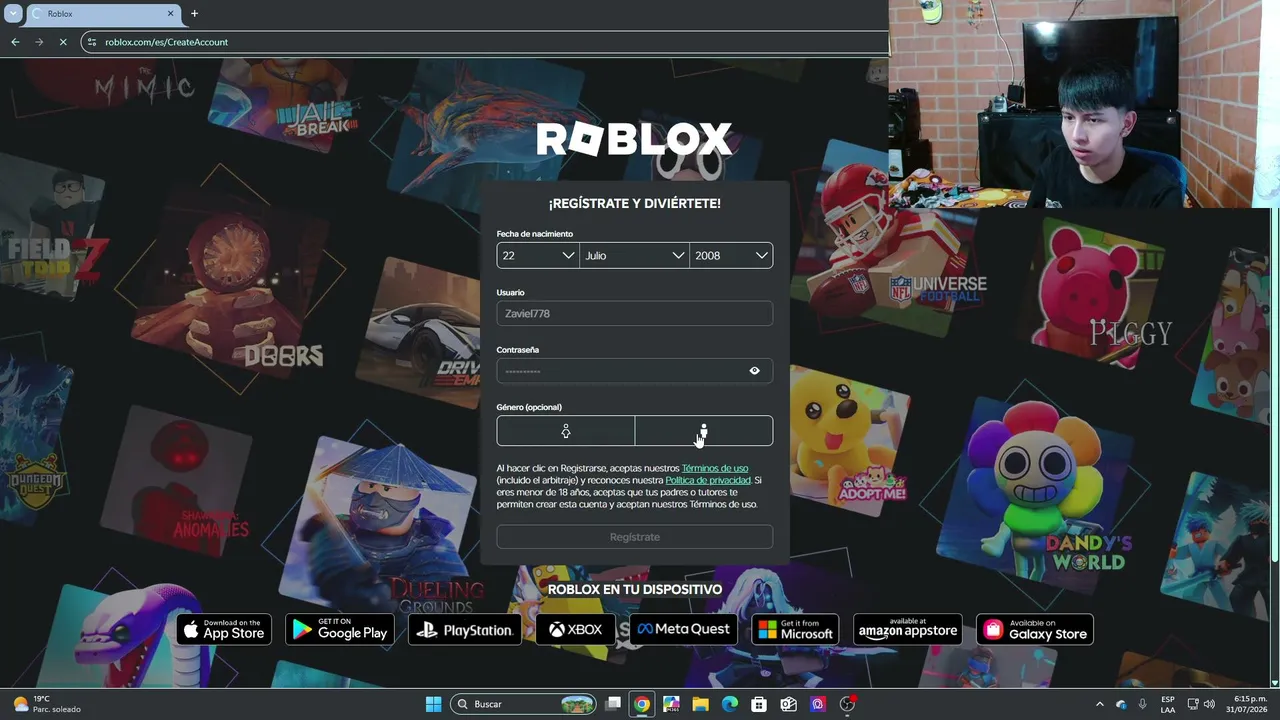Open the Windows Start menu
The width and height of the screenshot is (1280, 720).
pos(434,704)
